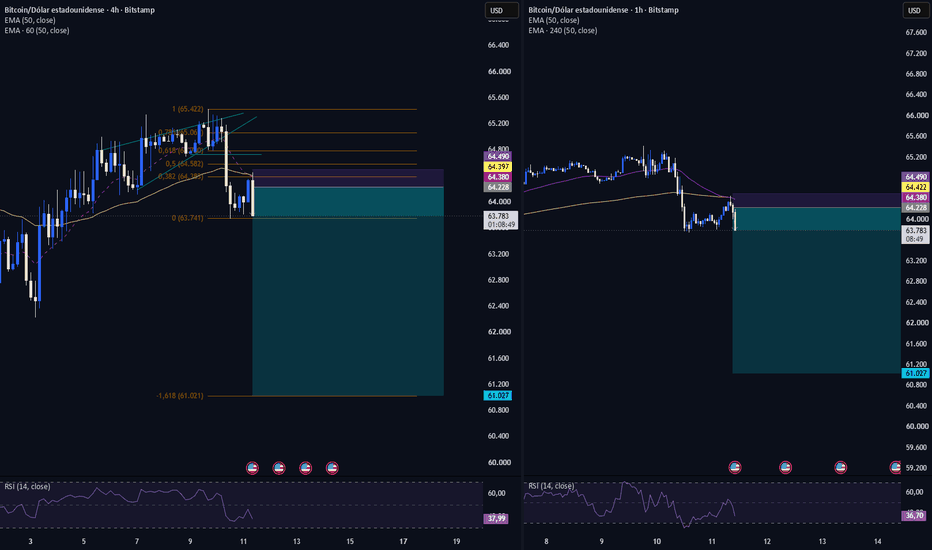Select Fibonacci level label -1,618 (61.021)
The width and height of the screenshot is (932, 550).
[x=180, y=396]
